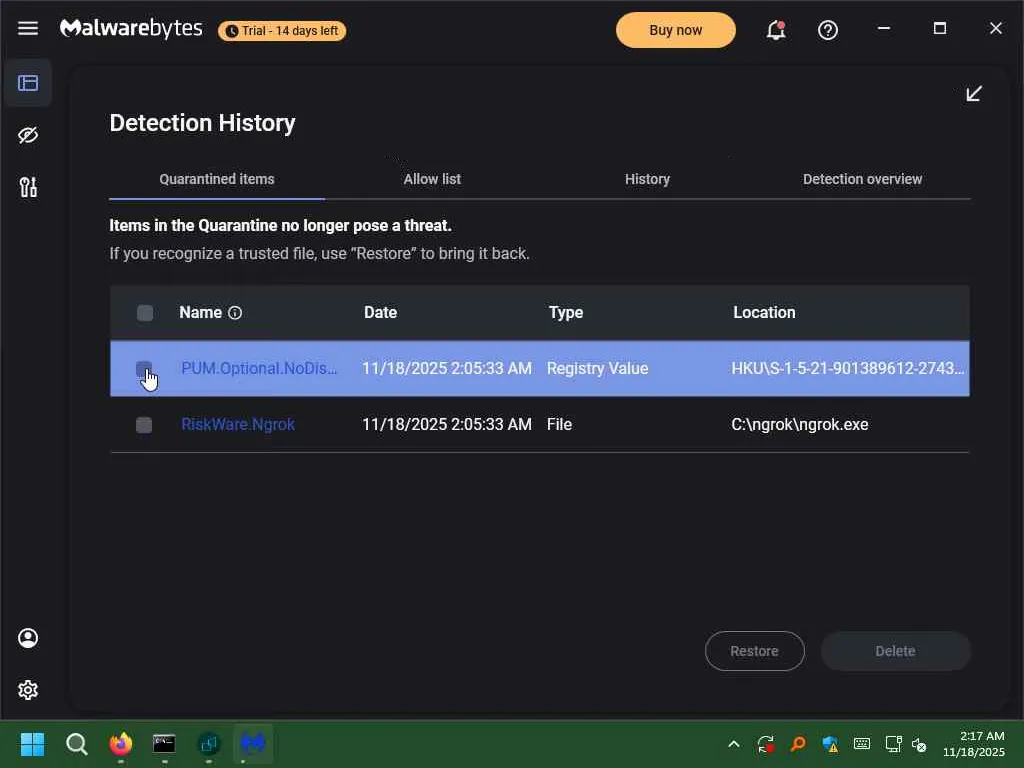The width and height of the screenshot is (1024, 768).
Task: Open Windows taskbar search
Action: 76,743
